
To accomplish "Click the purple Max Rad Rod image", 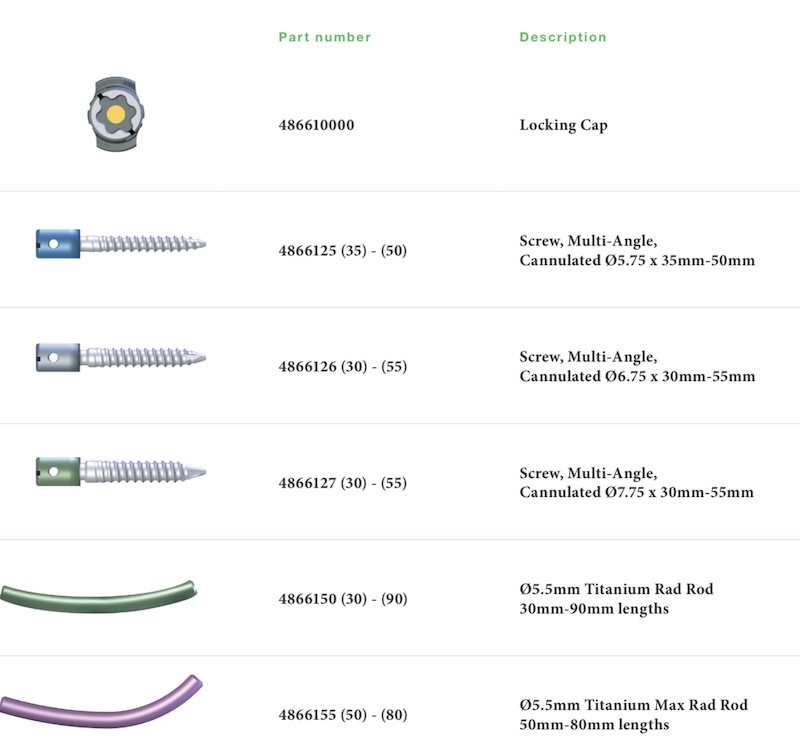I will [100, 701].
